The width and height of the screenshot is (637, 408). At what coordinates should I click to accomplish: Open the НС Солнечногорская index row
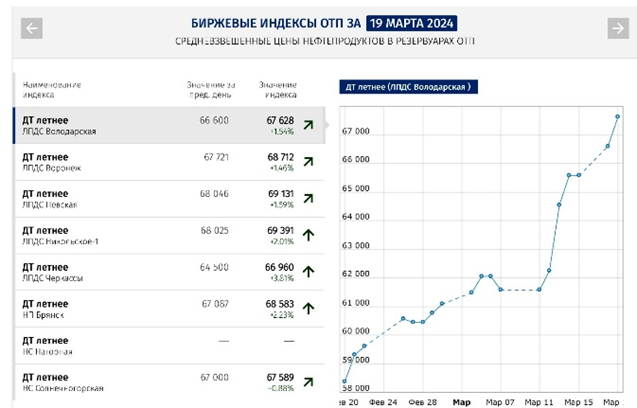(x=150, y=381)
